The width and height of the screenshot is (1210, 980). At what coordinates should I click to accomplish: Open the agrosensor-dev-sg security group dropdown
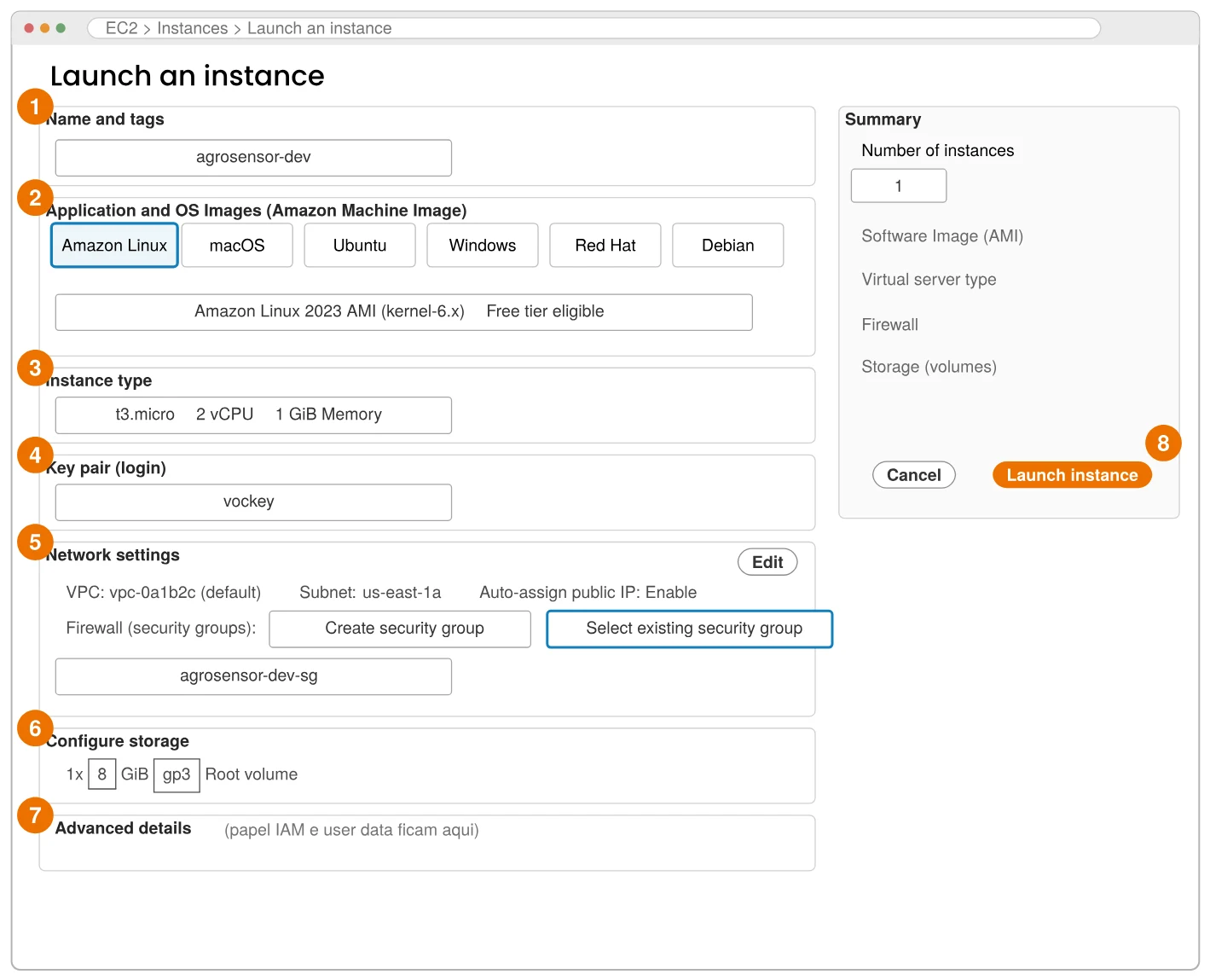point(253,676)
